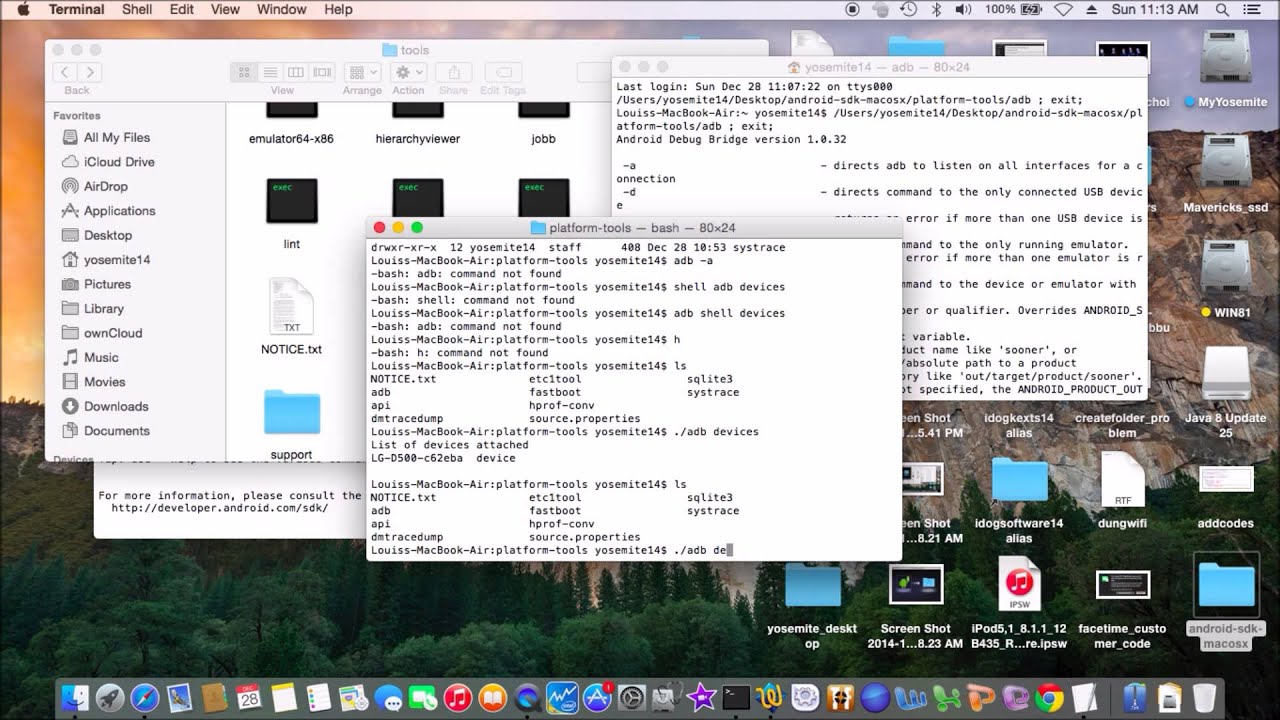The image size is (1280, 720).
Task: Select the iPod5,1 ipsw file on desktop
Action: (1019, 584)
